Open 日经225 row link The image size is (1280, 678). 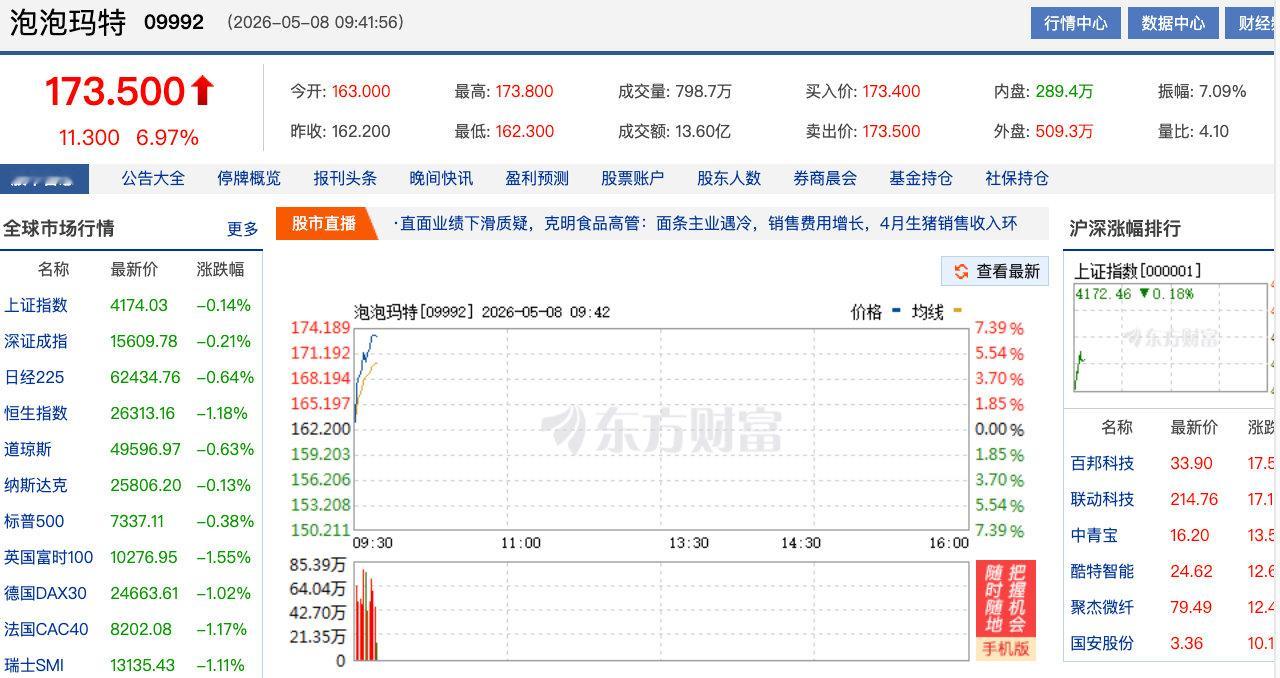tap(35, 377)
